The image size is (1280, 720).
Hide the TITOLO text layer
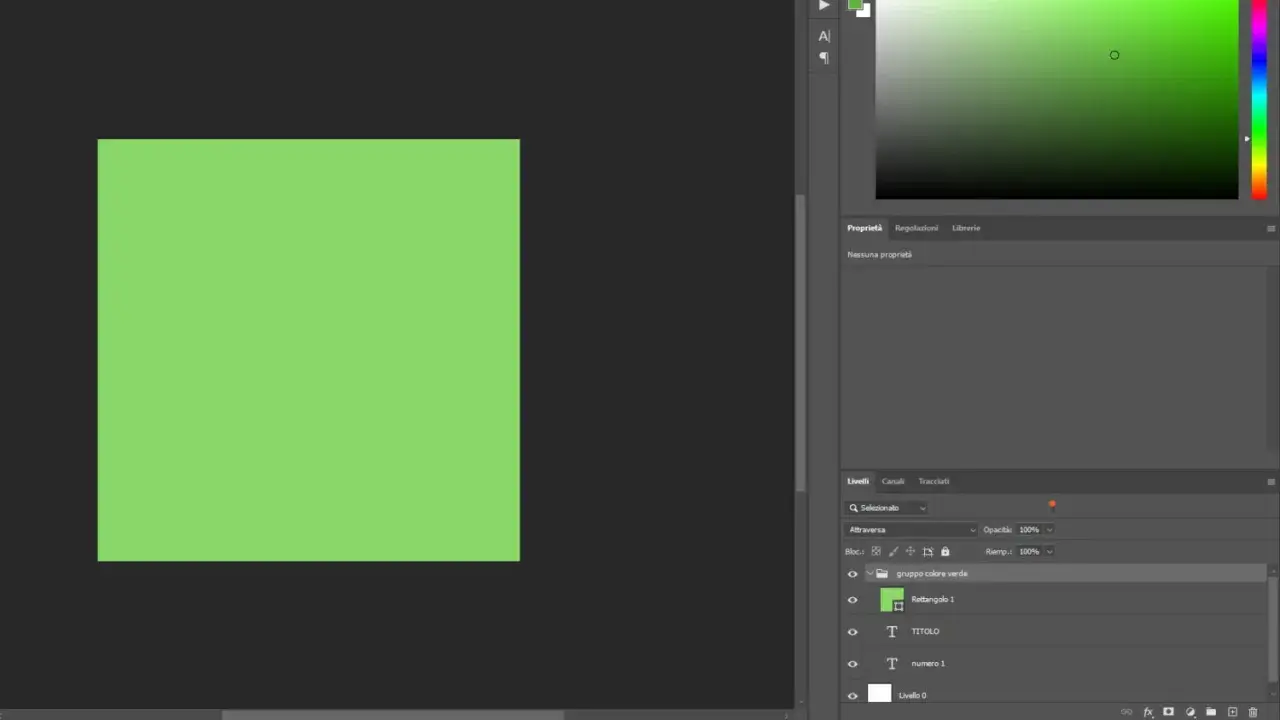click(x=853, y=632)
